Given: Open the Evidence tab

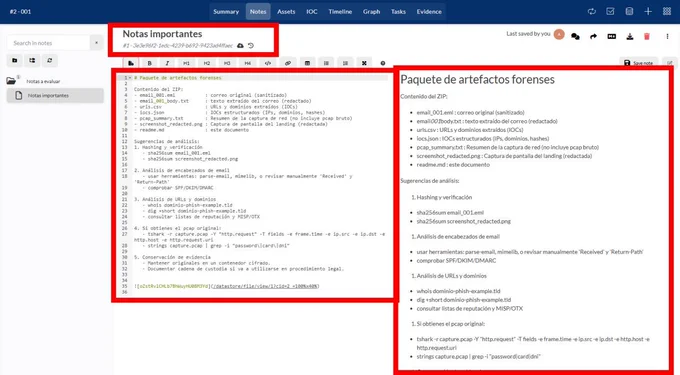Looking at the screenshot, I should pyautogui.click(x=429, y=12).
